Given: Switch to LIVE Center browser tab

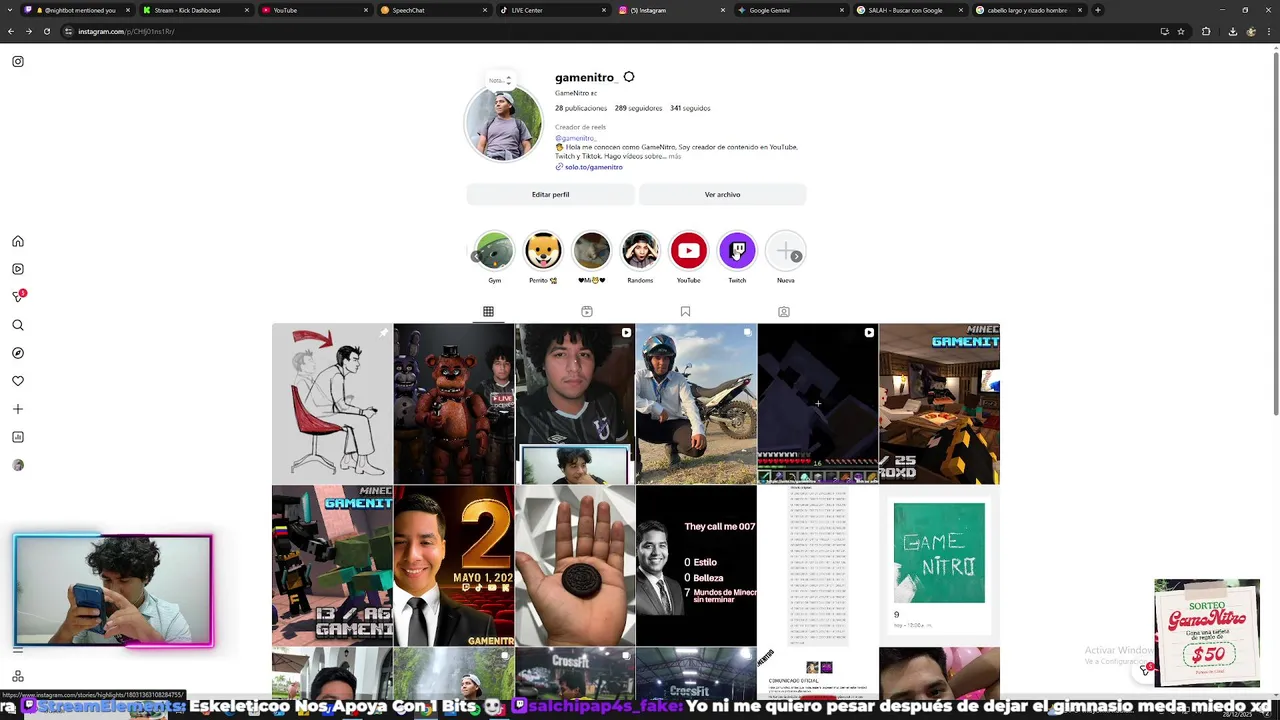Looking at the screenshot, I should point(551,10).
